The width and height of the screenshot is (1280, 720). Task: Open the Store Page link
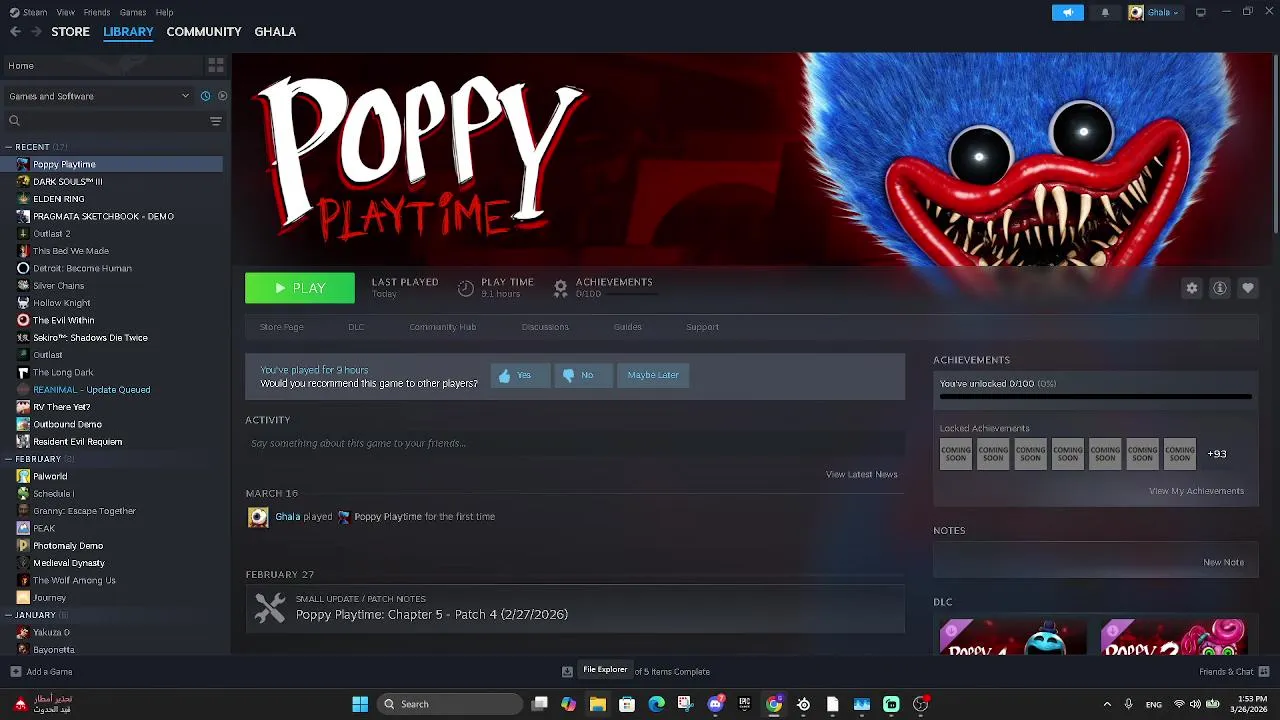282,327
